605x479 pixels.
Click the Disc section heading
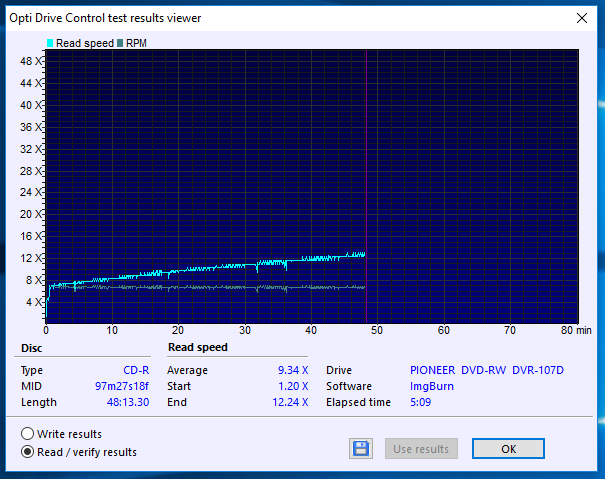coord(31,348)
